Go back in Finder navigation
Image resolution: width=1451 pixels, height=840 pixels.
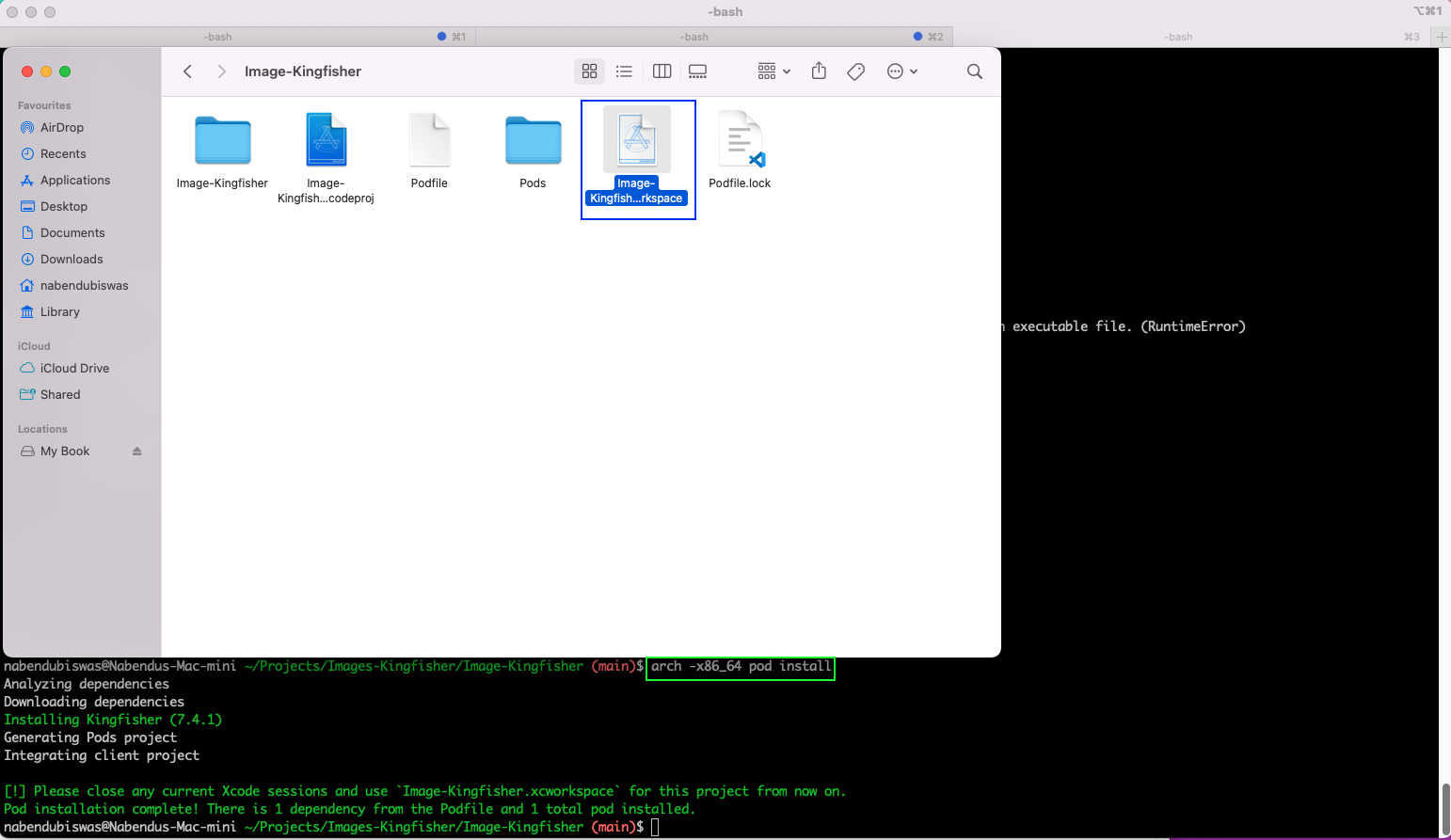coord(187,71)
